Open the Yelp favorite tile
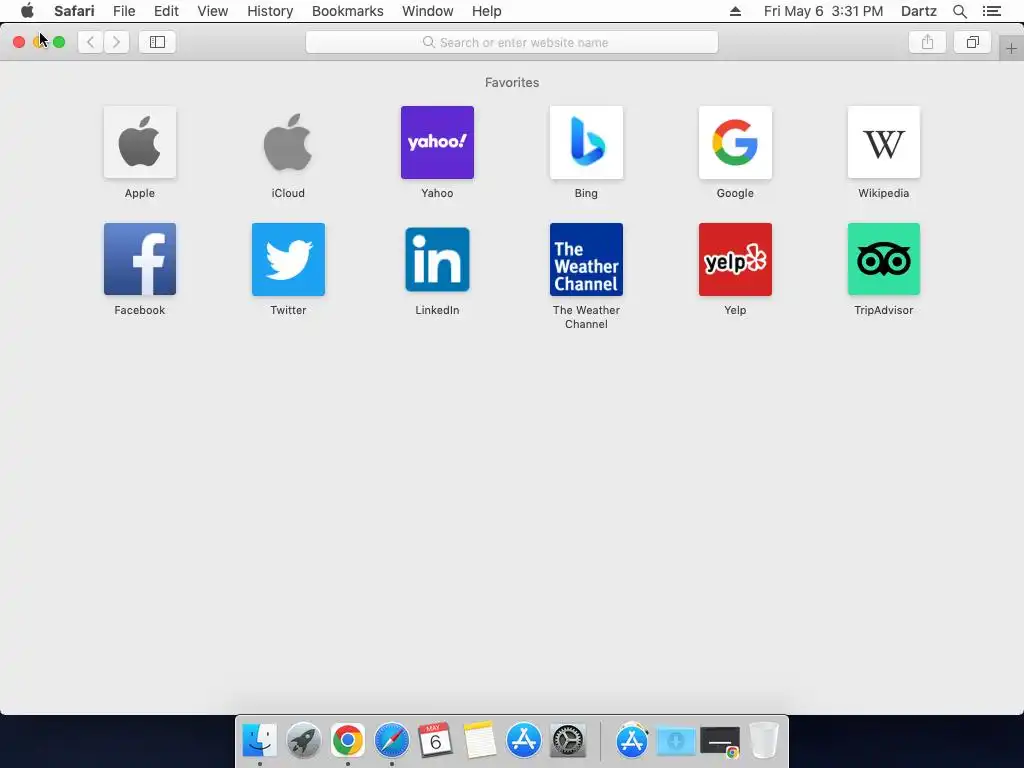Viewport: 1024px width, 768px height. pyautogui.click(x=735, y=259)
